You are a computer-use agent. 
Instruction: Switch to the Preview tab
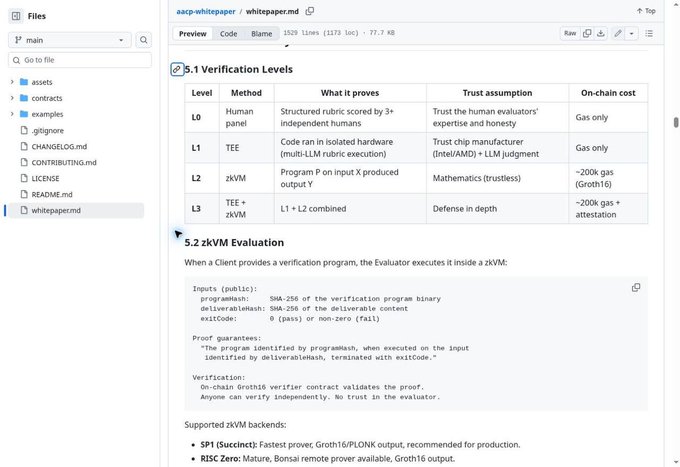click(193, 33)
